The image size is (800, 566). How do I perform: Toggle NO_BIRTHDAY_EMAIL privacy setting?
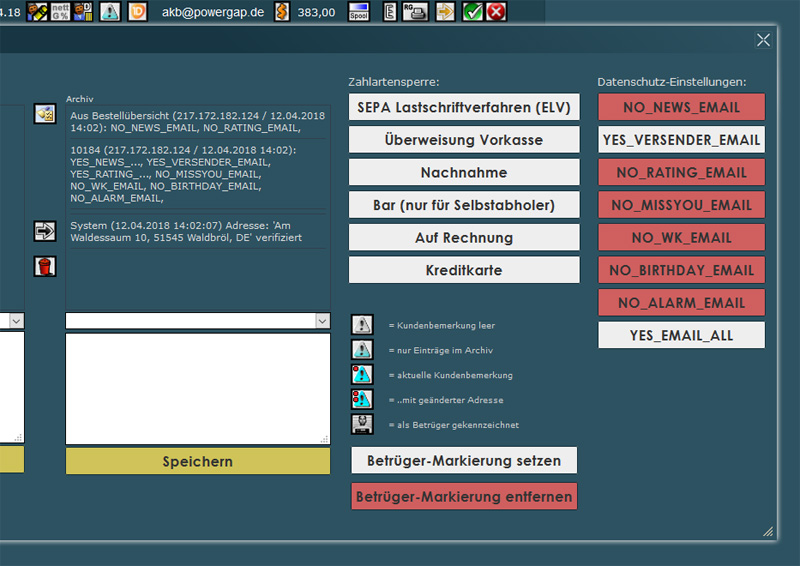pyautogui.click(x=681, y=270)
